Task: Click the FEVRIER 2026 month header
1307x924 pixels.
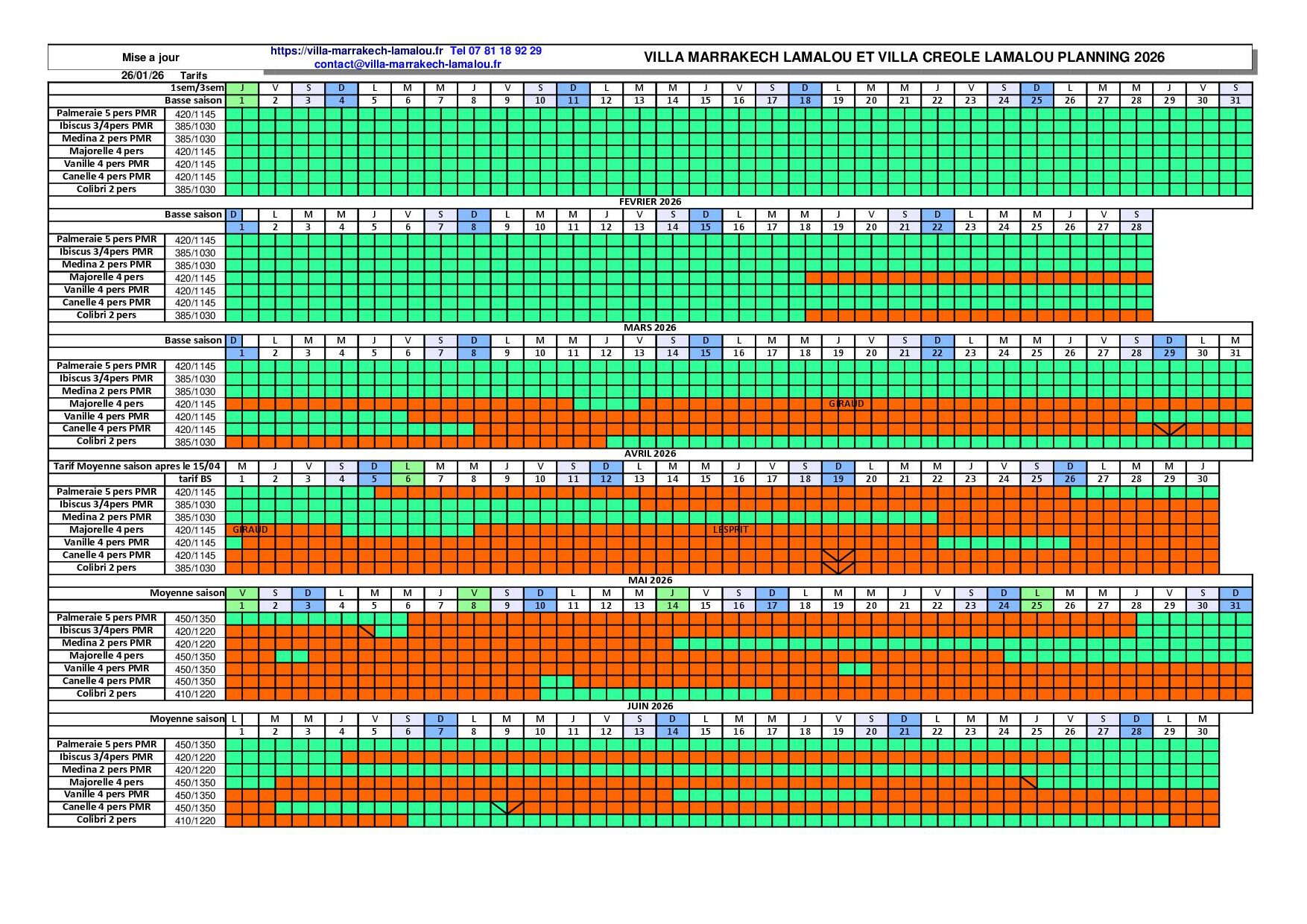Action: [650, 202]
